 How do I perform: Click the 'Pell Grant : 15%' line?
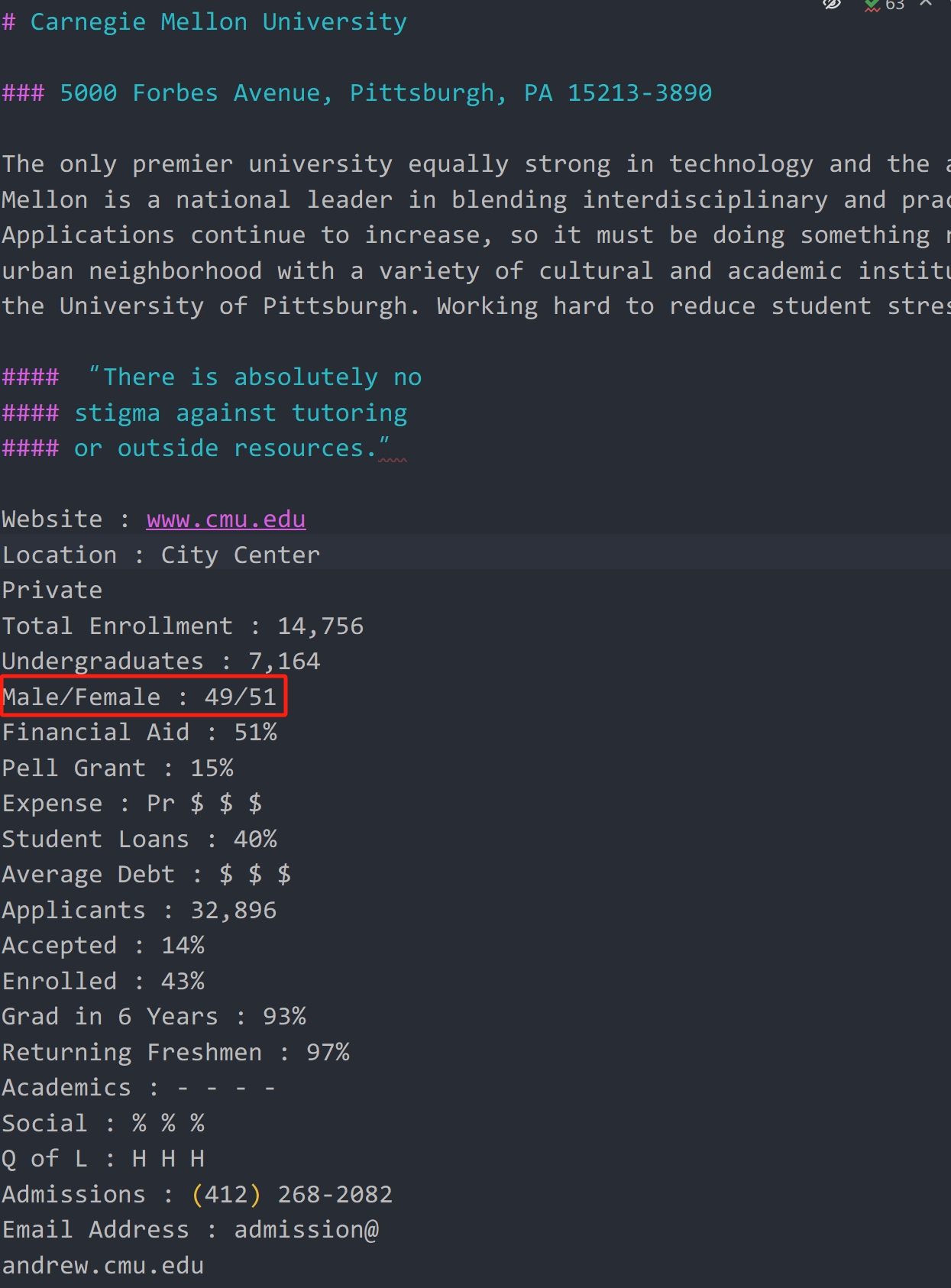coord(118,769)
